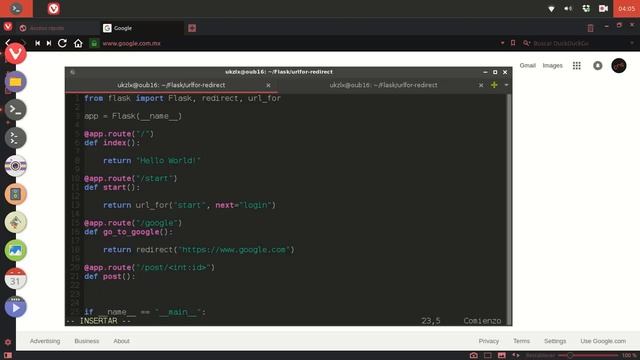Open the yellow files app in dock
Viewport: 640px width, 360px height.
(16, 82)
